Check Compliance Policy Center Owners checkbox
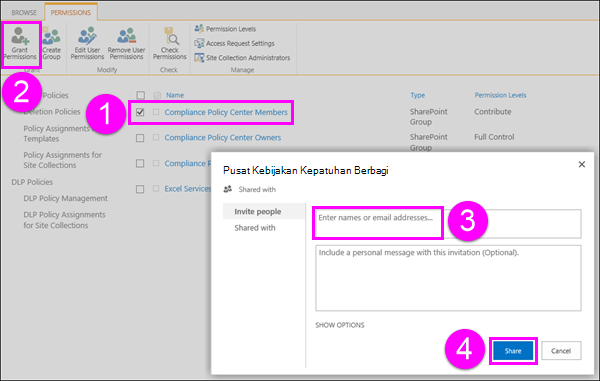600x381 pixels. click(140, 138)
